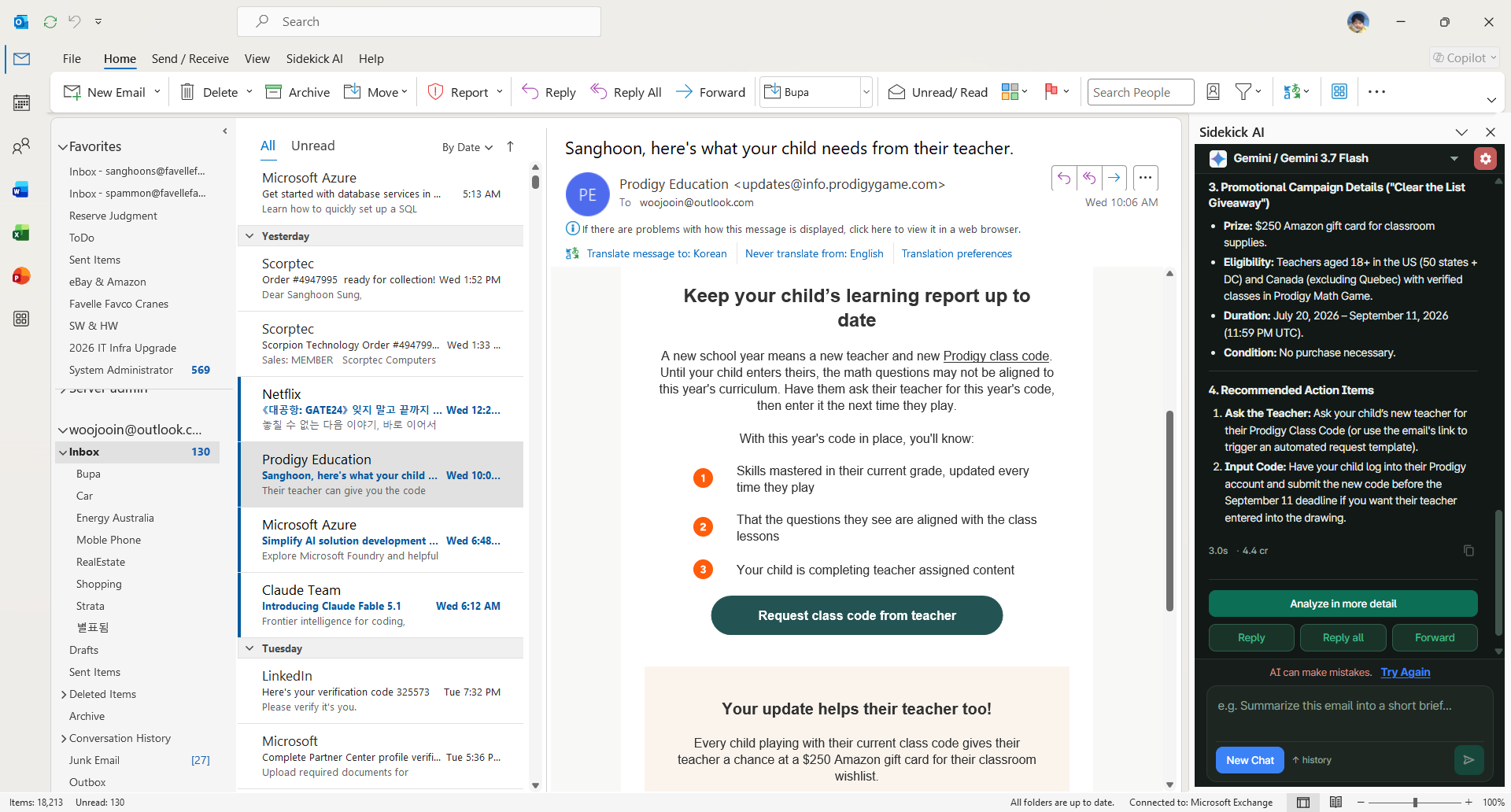
Task: Switch to Reading view in status bar
Action: click(1336, 803)
